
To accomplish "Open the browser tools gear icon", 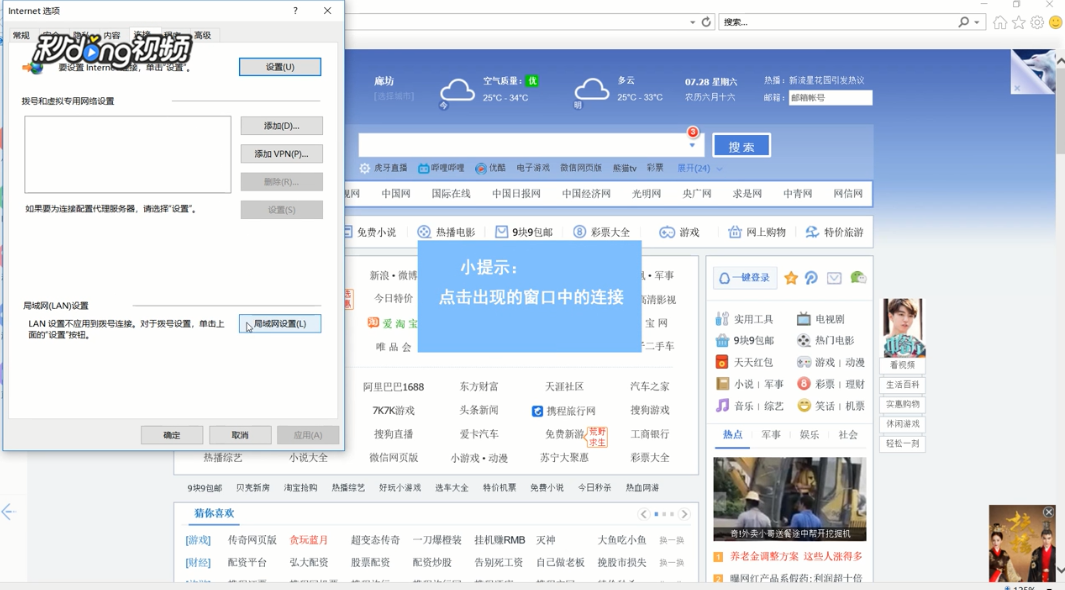I will (x=1037, y=22).
